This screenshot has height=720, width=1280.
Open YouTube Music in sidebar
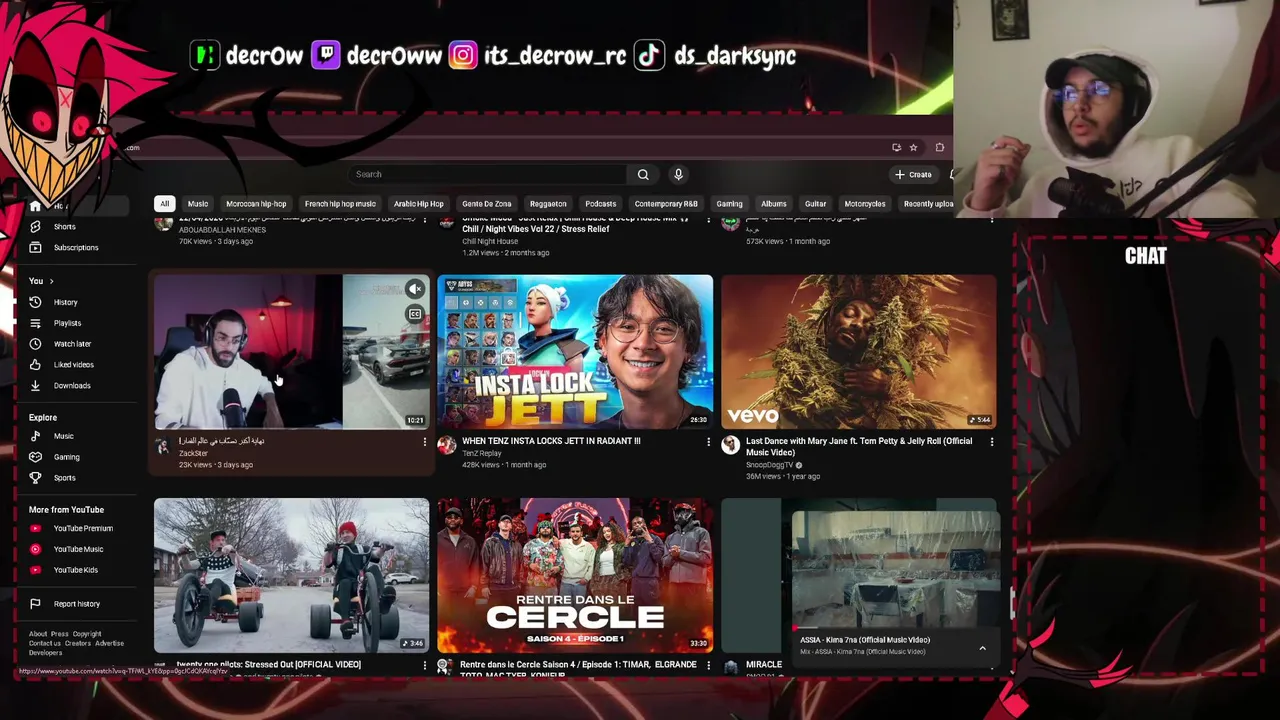point(78,549)
